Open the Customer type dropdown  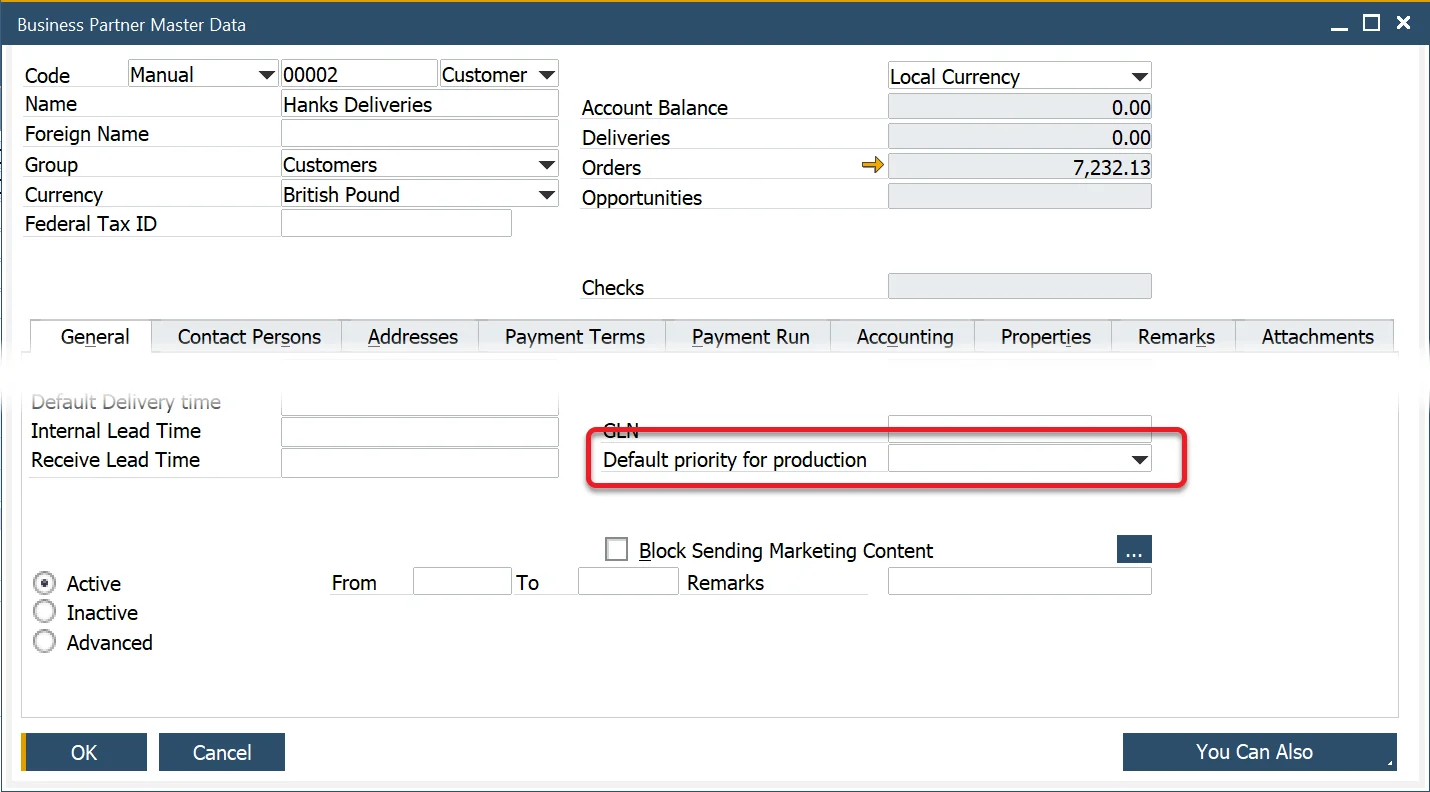[546, 75]
